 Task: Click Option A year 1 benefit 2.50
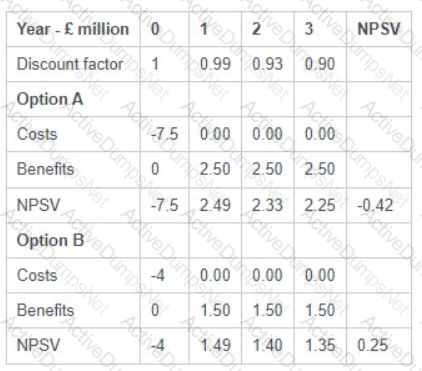click(215, 169)
